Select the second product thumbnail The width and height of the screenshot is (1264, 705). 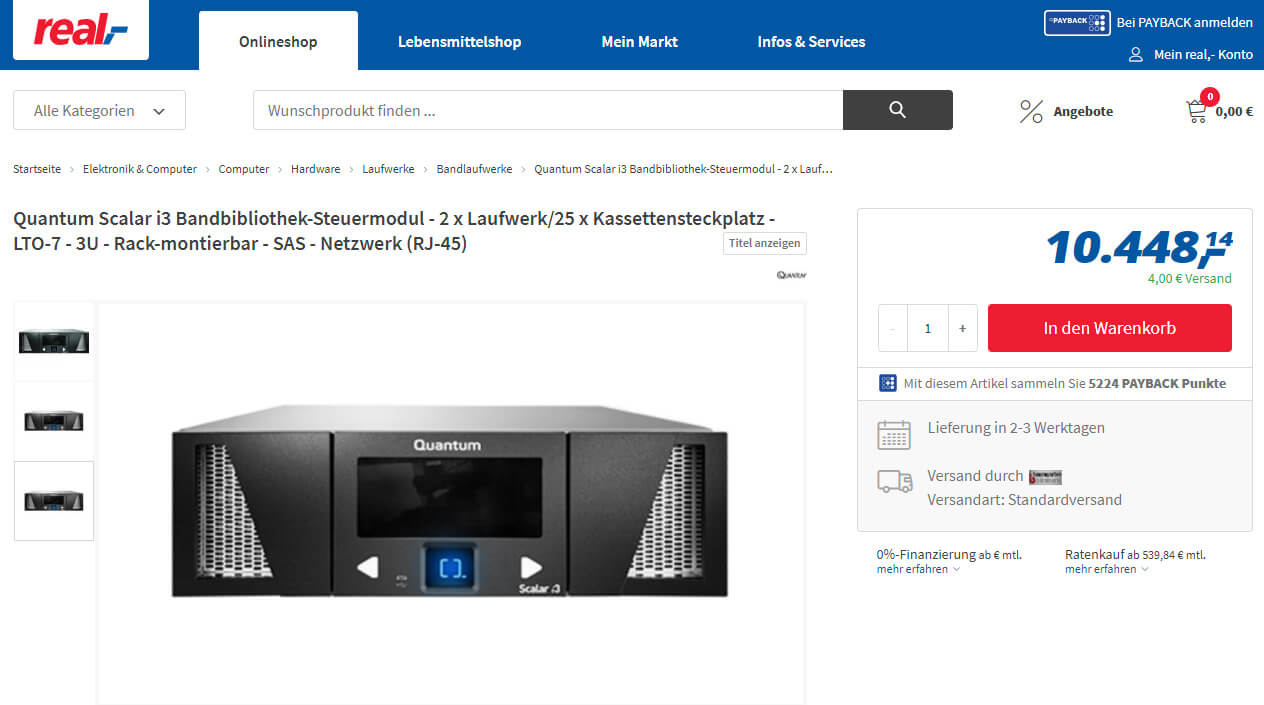(54, 421)
